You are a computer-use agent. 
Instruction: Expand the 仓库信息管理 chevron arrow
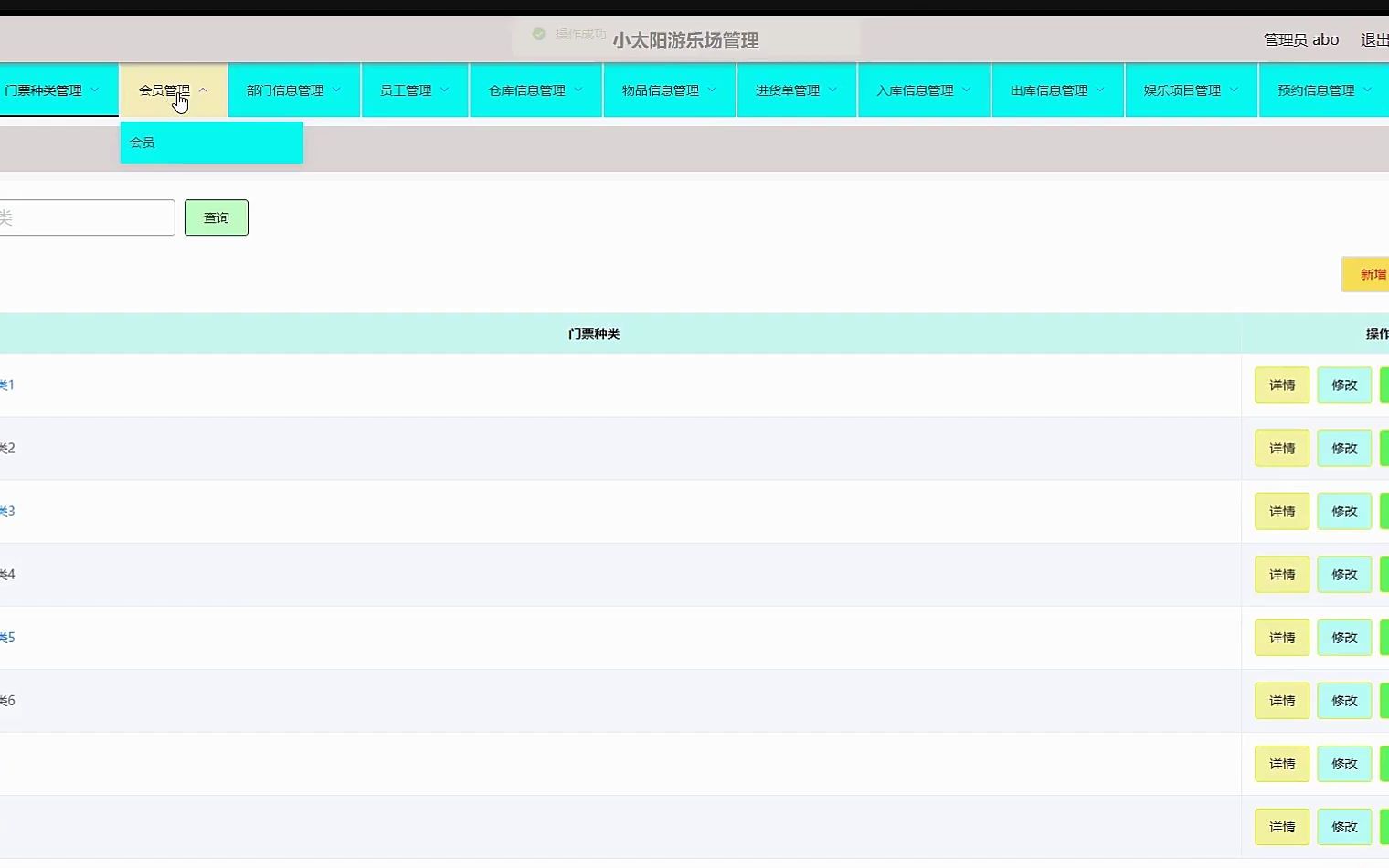(x=578, y=90)
